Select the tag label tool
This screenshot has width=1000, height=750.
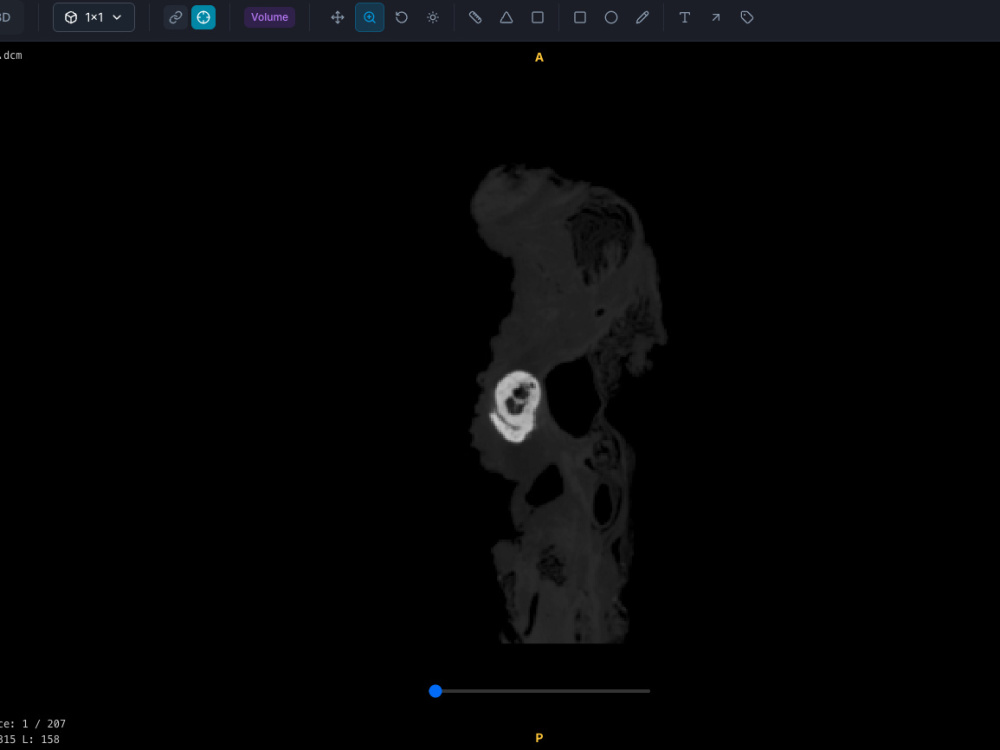click(x=747, y=17)
